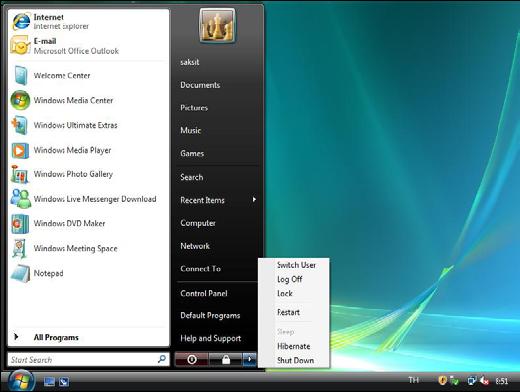
Task: Expand Recent Items submenu arrow
Action: point(254,200)
